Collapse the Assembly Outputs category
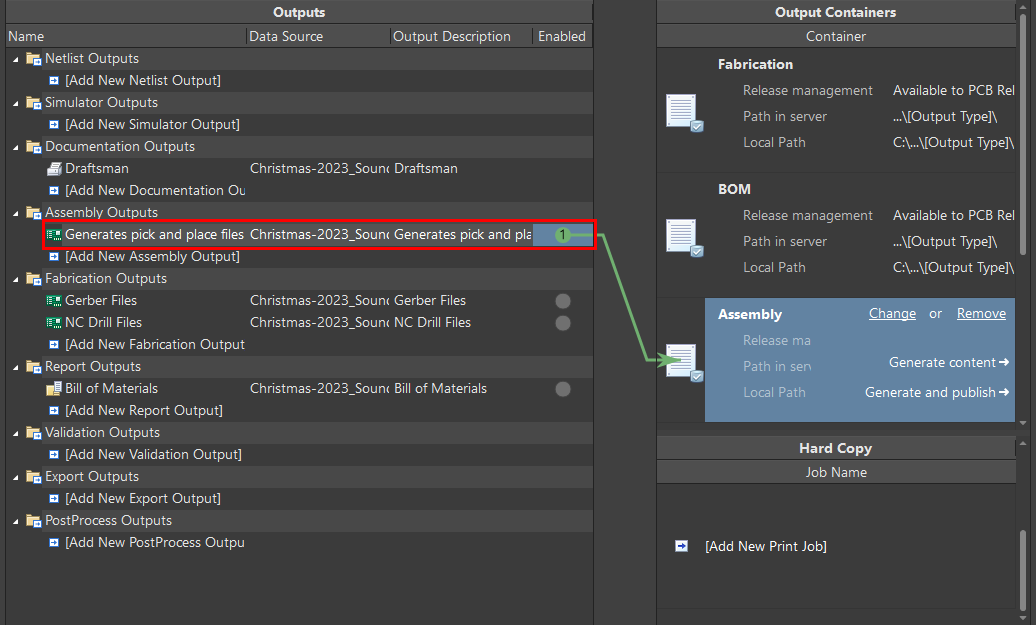This screenshot has height=625, width=1036. click(16, 213)
